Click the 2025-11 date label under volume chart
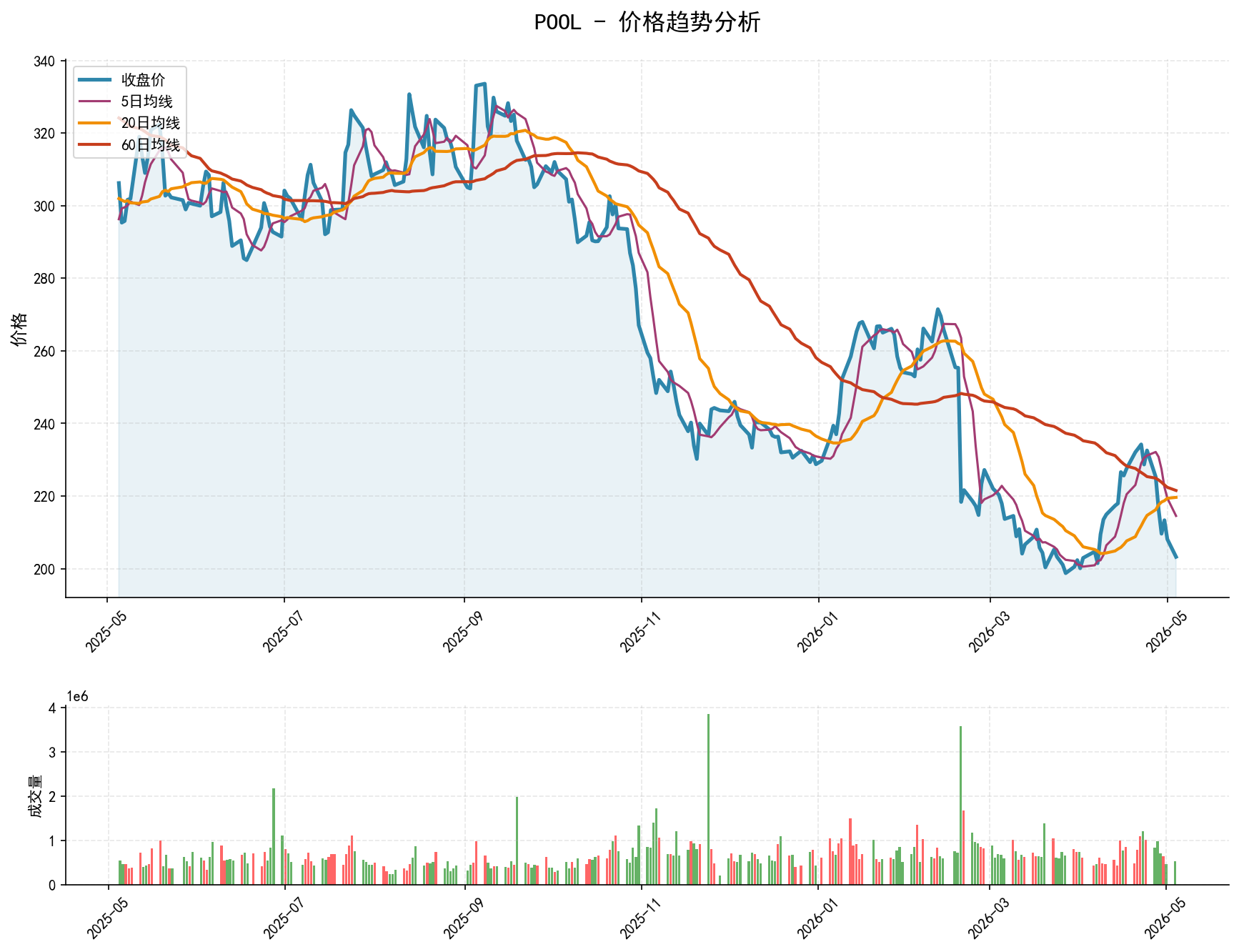This screenshot has height=952, width=1239. click(640, 918)
